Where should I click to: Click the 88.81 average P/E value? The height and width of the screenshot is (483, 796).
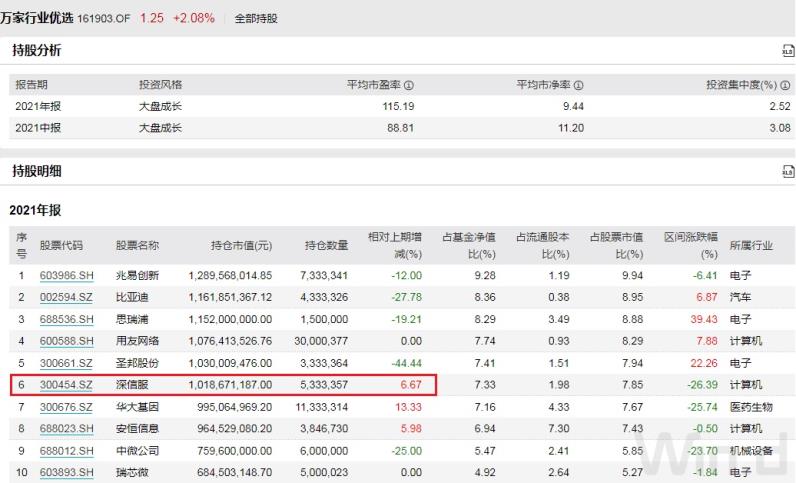coord(401,128)
